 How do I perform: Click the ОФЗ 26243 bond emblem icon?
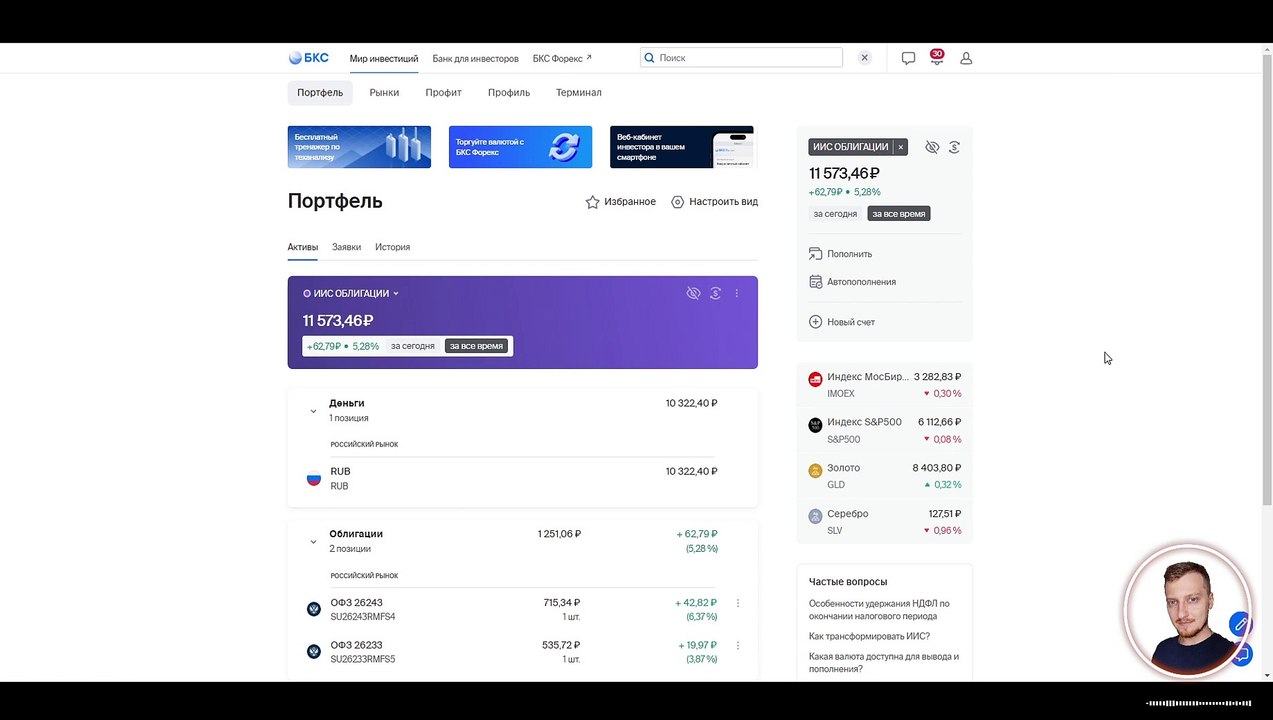click(313, 609)
